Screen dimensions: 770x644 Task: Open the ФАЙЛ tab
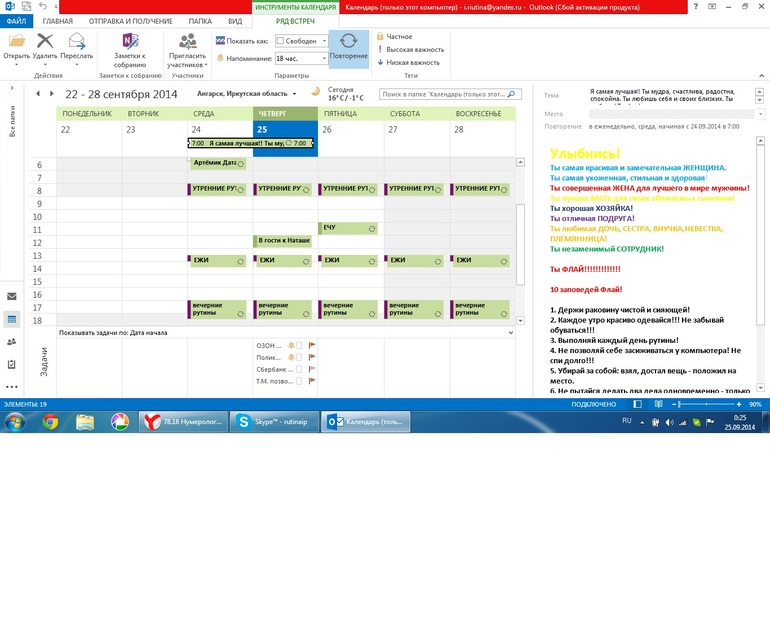coord(16,20)
